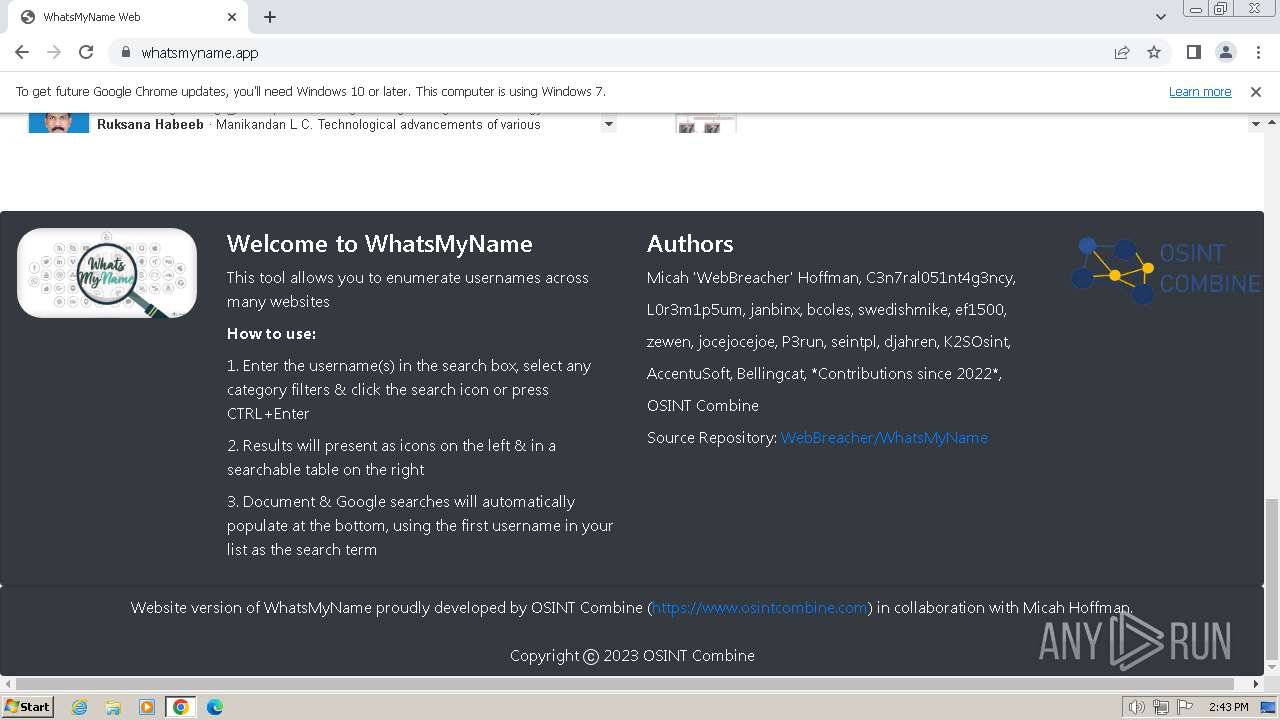This screenshot has height=720, width=1280.
Task: Reload the whatsmyname.app page
Action: 86,52
